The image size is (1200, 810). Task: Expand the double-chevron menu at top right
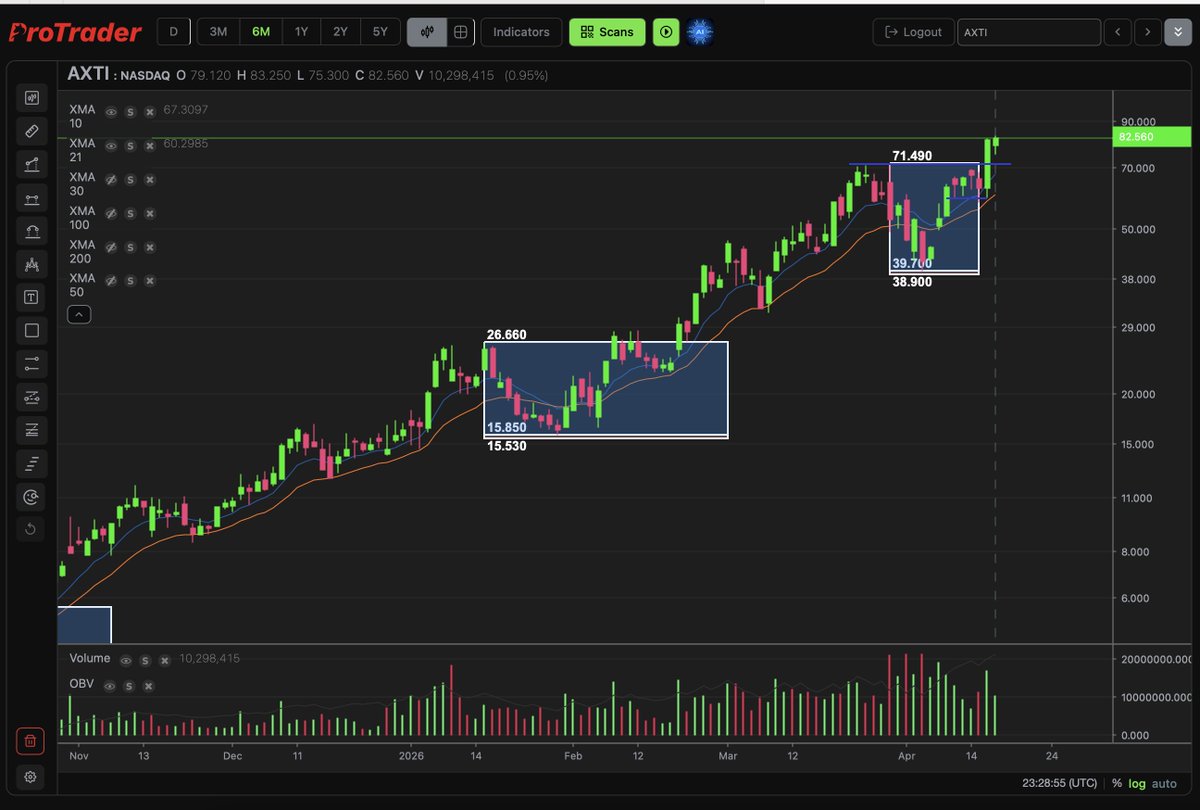pyautogui.click(x=1176, y=31)
